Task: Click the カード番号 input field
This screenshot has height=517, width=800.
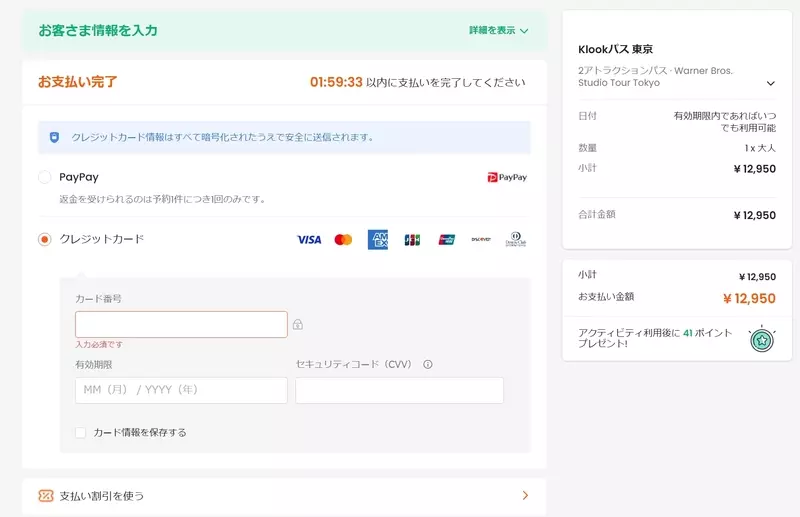Action: (x=181, y=325)
